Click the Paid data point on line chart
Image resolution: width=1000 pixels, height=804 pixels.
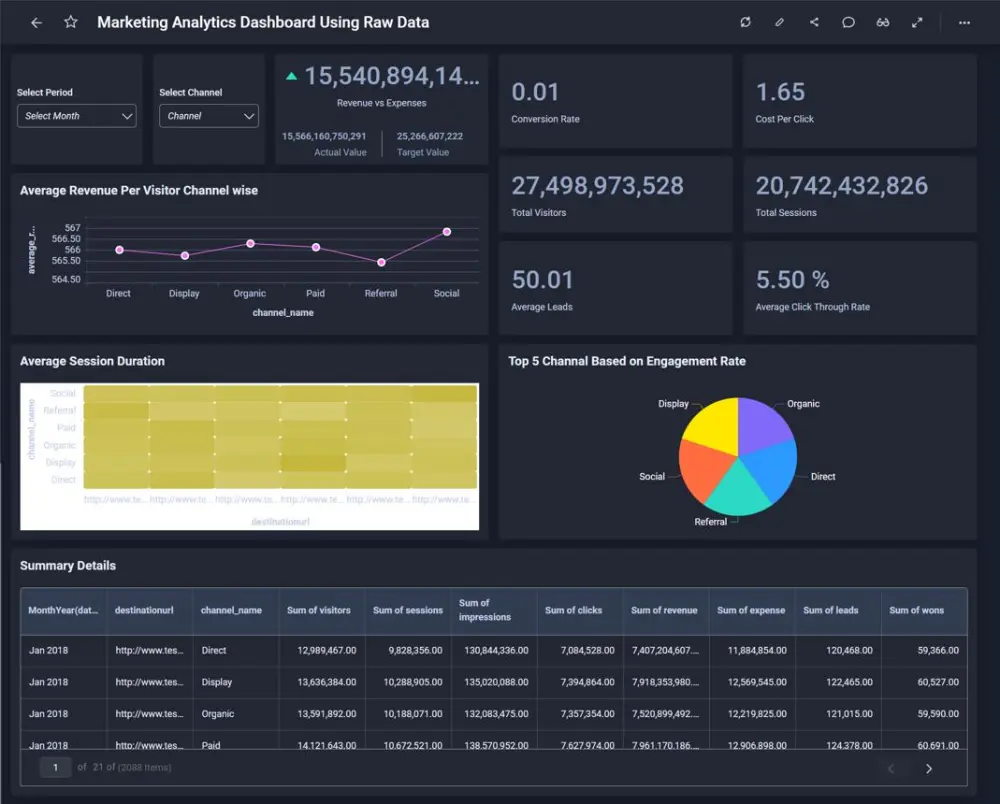[316, 247]
